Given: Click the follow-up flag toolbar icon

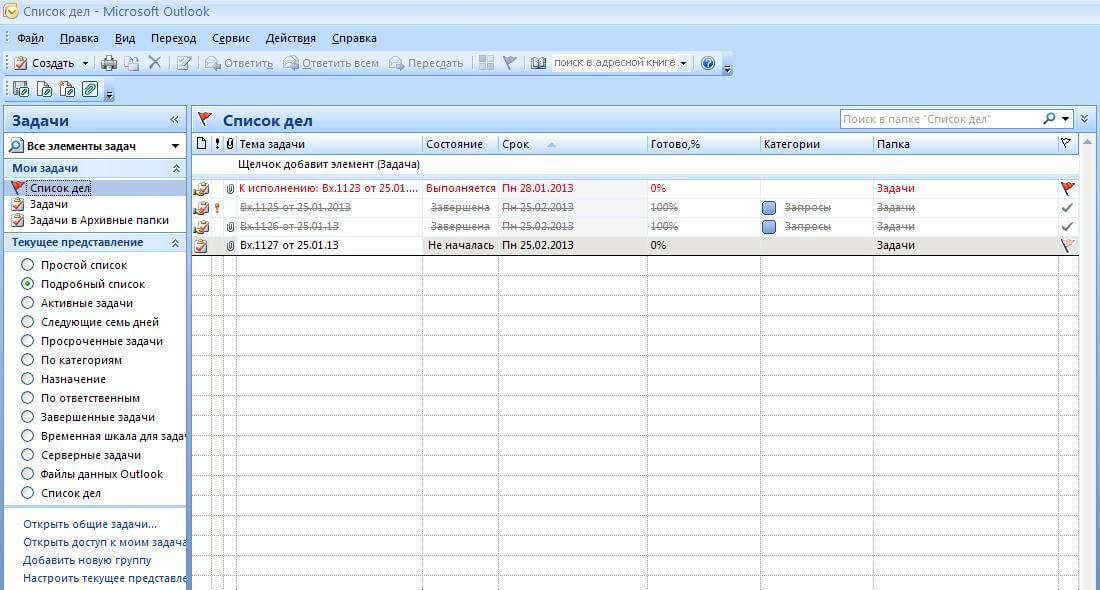Looking at the screenshot, I should 509,63.
